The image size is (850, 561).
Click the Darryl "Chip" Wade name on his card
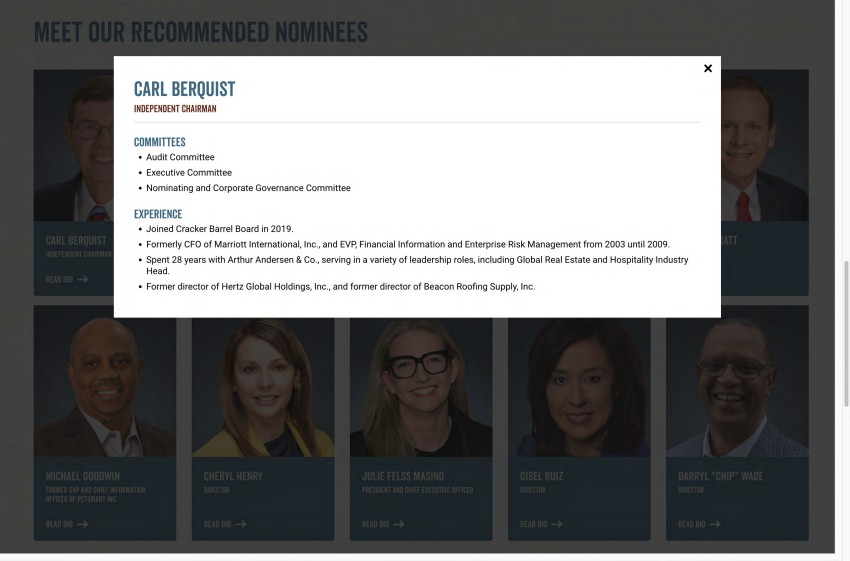720,476
